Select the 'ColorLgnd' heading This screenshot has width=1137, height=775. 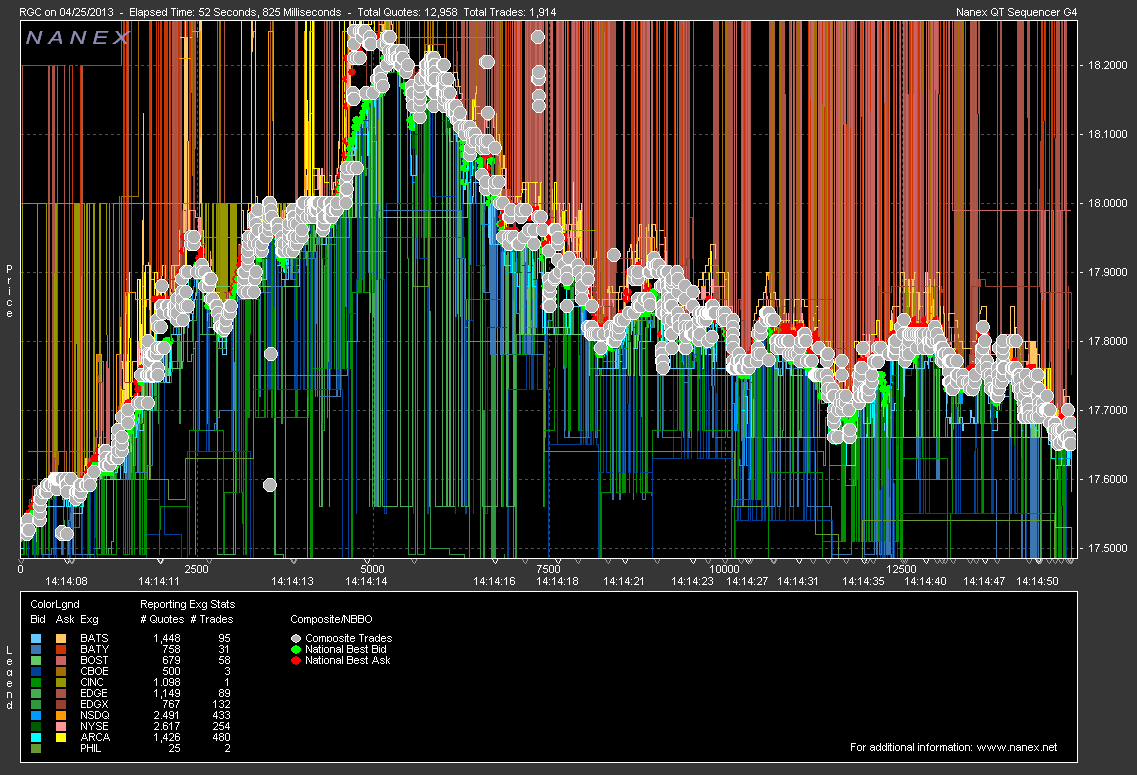[55, 605]
